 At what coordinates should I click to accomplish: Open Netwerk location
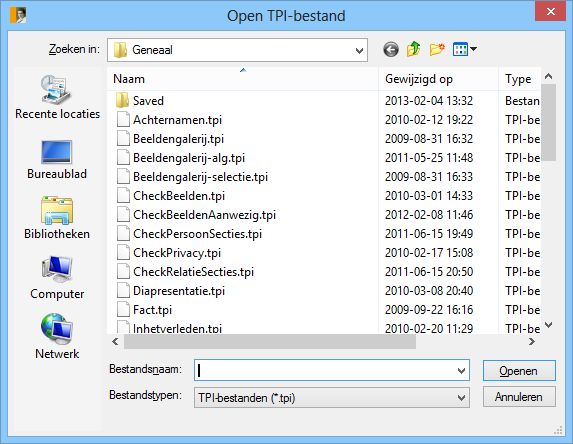[57, 337]
